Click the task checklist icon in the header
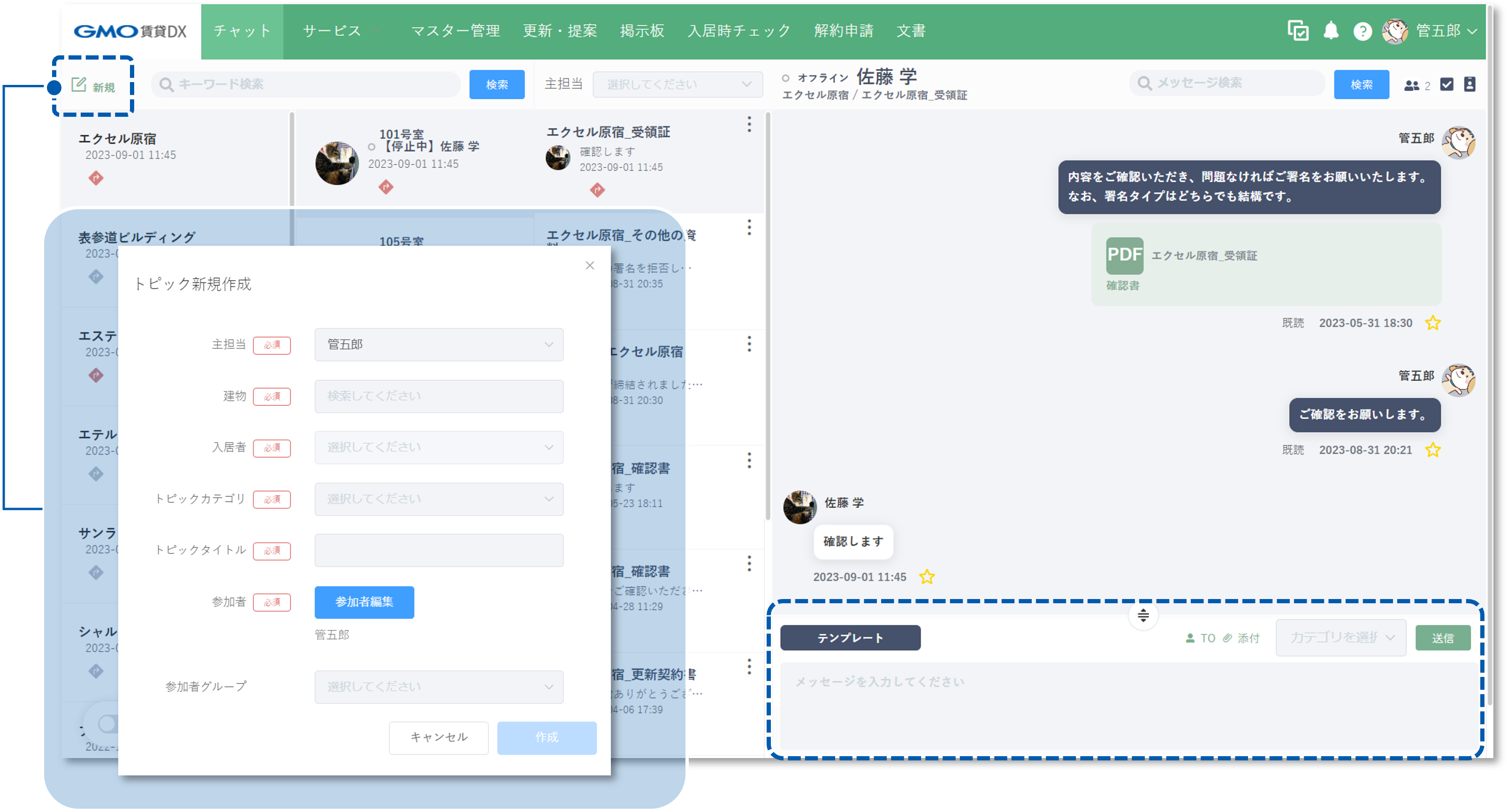The height and width of the screenshot is (812, 1507). (1298, 31)
